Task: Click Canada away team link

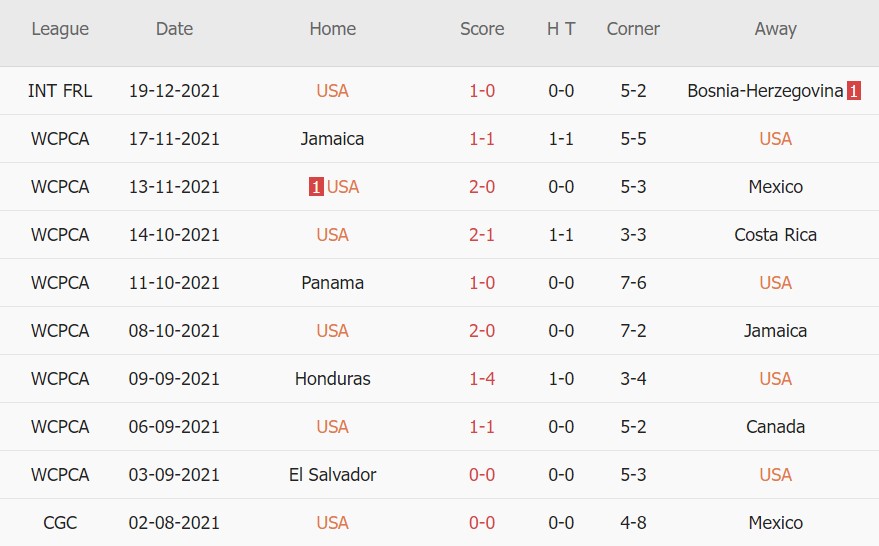Action: click(775, 427)
